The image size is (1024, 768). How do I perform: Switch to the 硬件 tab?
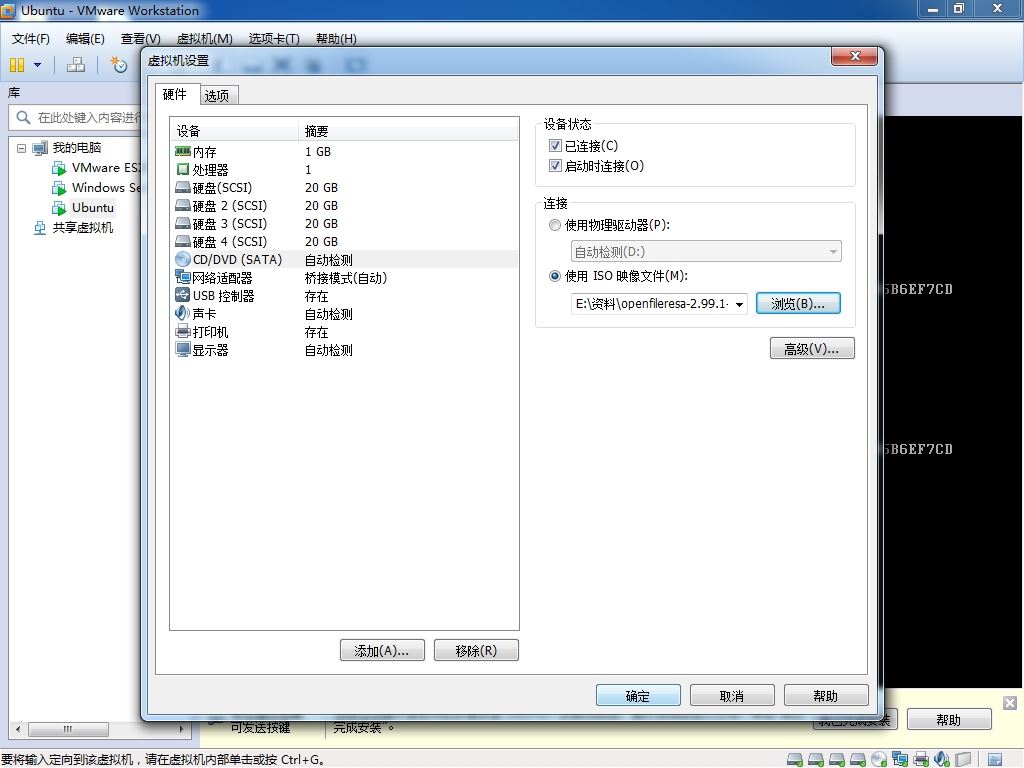click(174, 94)
